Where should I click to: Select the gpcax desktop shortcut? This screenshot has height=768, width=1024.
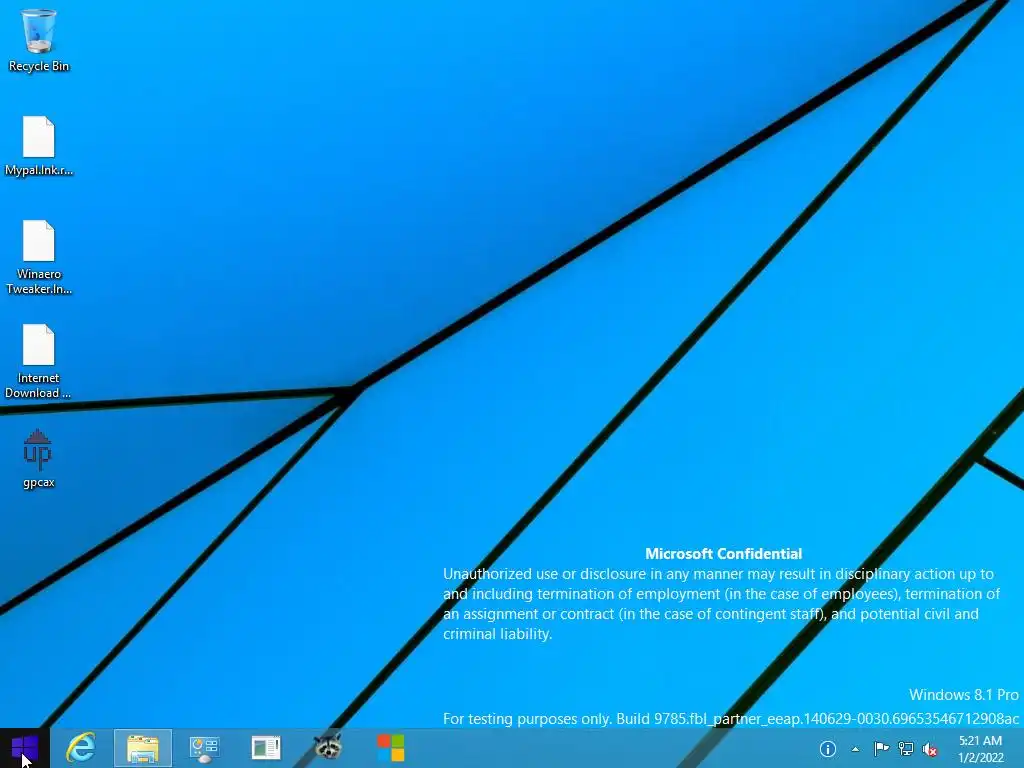pos(39,458)
